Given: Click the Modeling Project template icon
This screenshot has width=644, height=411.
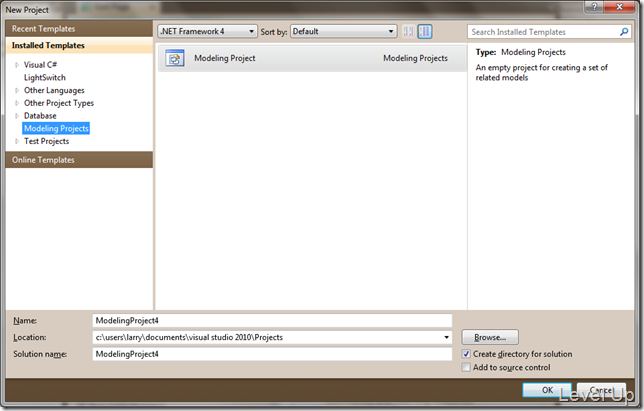Looking at the screenshot, I should pos(175,58).
